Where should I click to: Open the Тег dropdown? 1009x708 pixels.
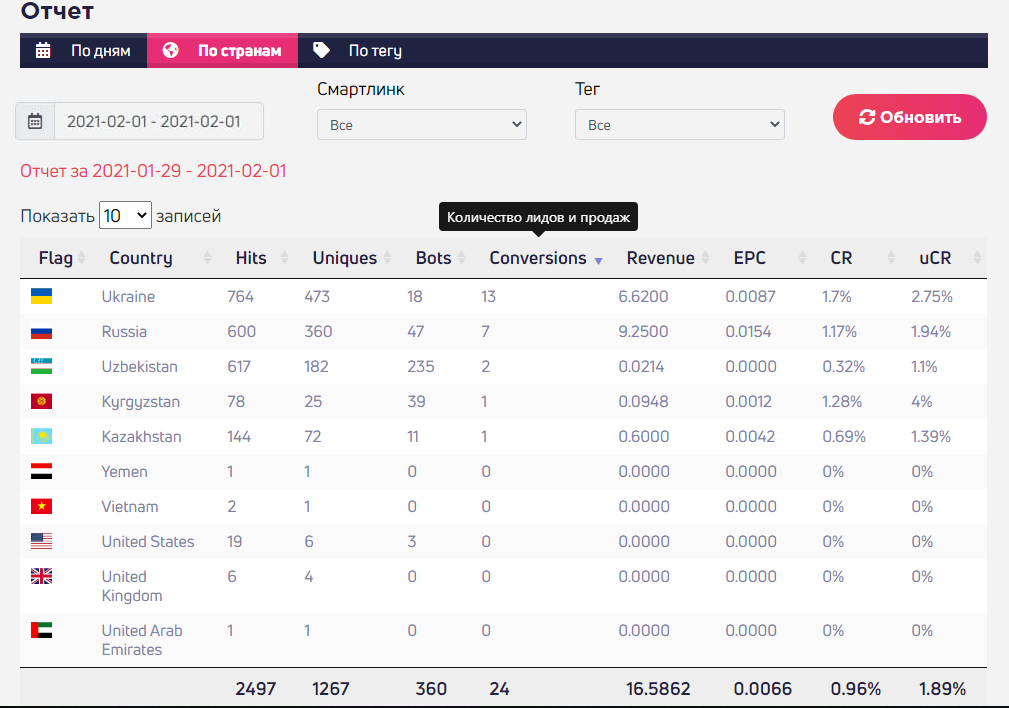680,125
